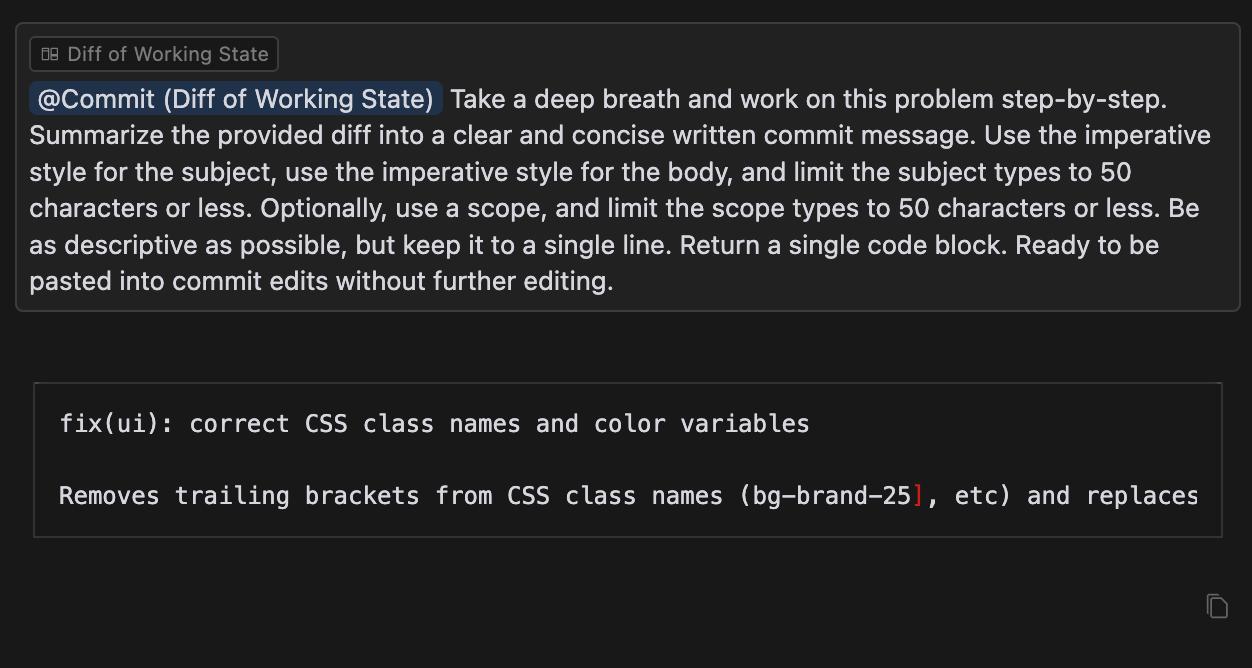This screenshot has height=668, width=1252.
Task: Click the red bracket after bg-brand-25
Action: pos(918,496)
